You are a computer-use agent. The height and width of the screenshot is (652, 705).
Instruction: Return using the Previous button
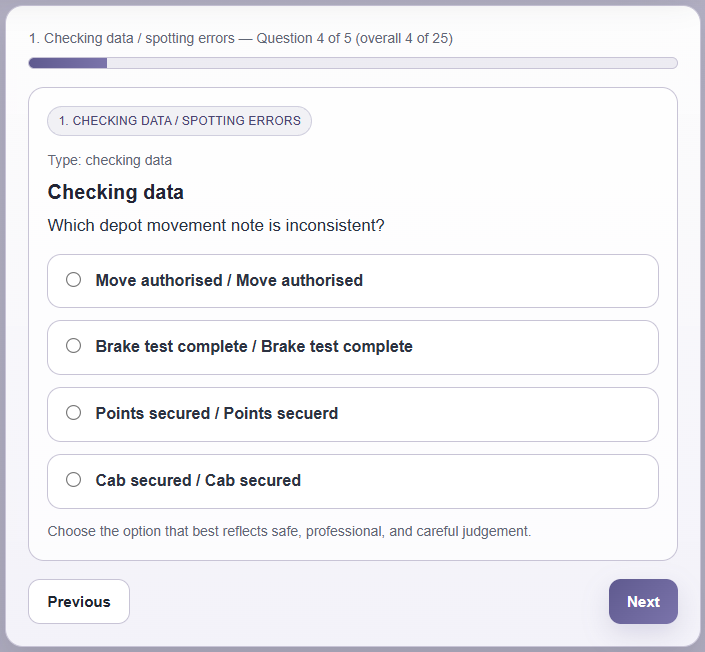[x=79, y=602]
